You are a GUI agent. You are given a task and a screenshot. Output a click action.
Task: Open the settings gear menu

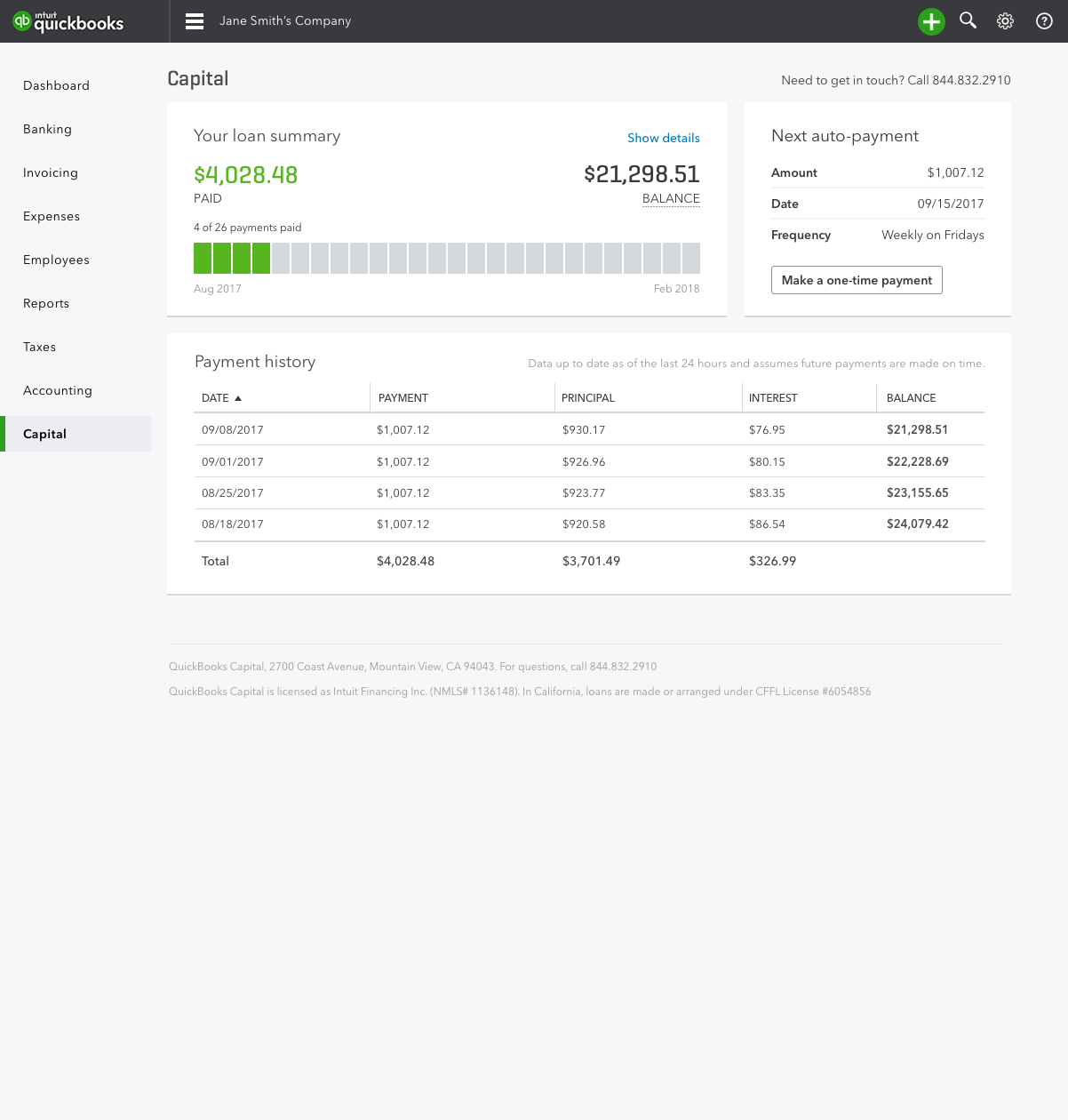[x=1005, y=21]
